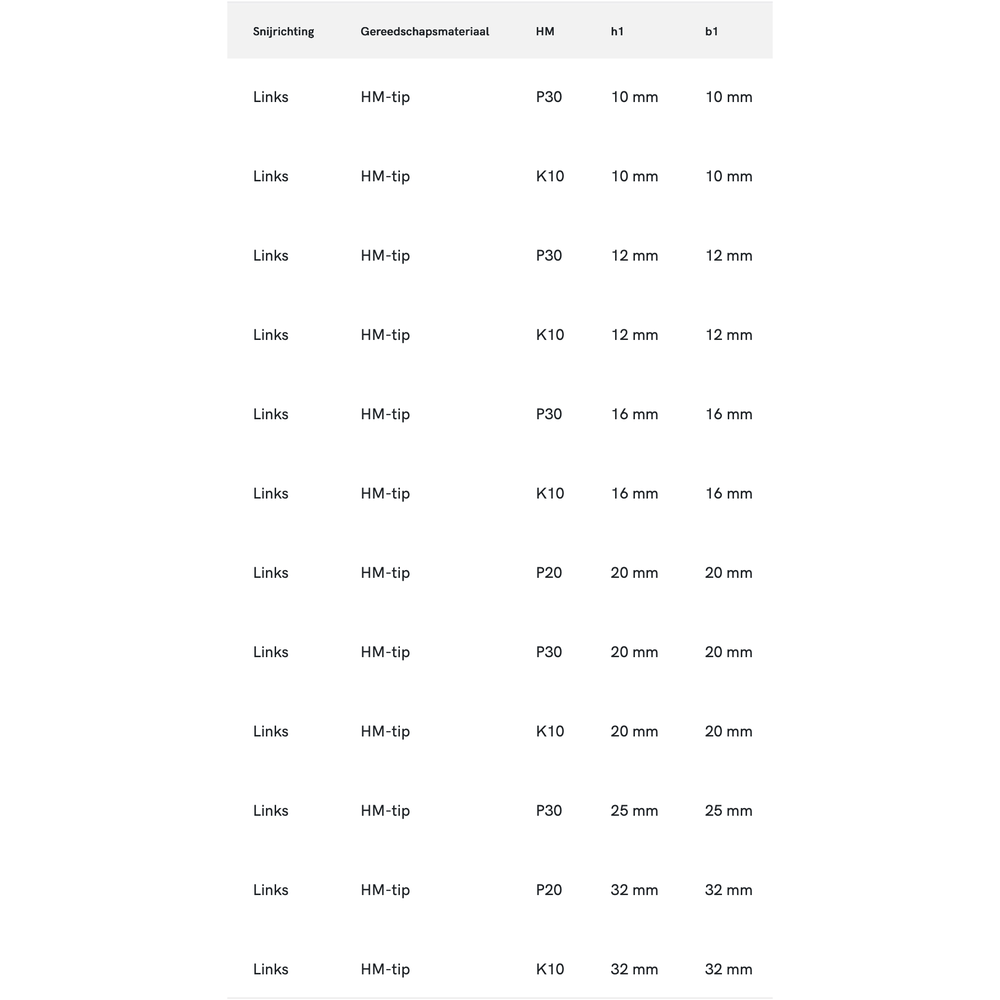Image resolution: width=1000 pixels, height=1000 pixels.
Task: Click the HM column header
Action: coord(545,32)
